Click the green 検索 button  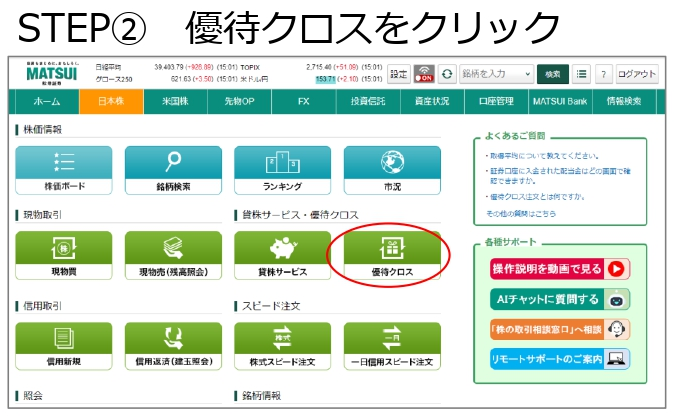pos(552,74)
